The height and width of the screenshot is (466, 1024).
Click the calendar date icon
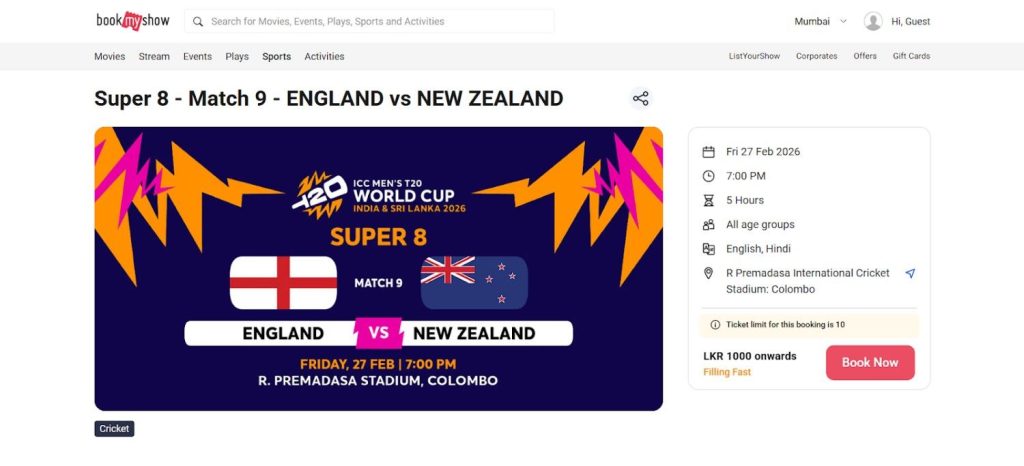click(x=708, y=152)
